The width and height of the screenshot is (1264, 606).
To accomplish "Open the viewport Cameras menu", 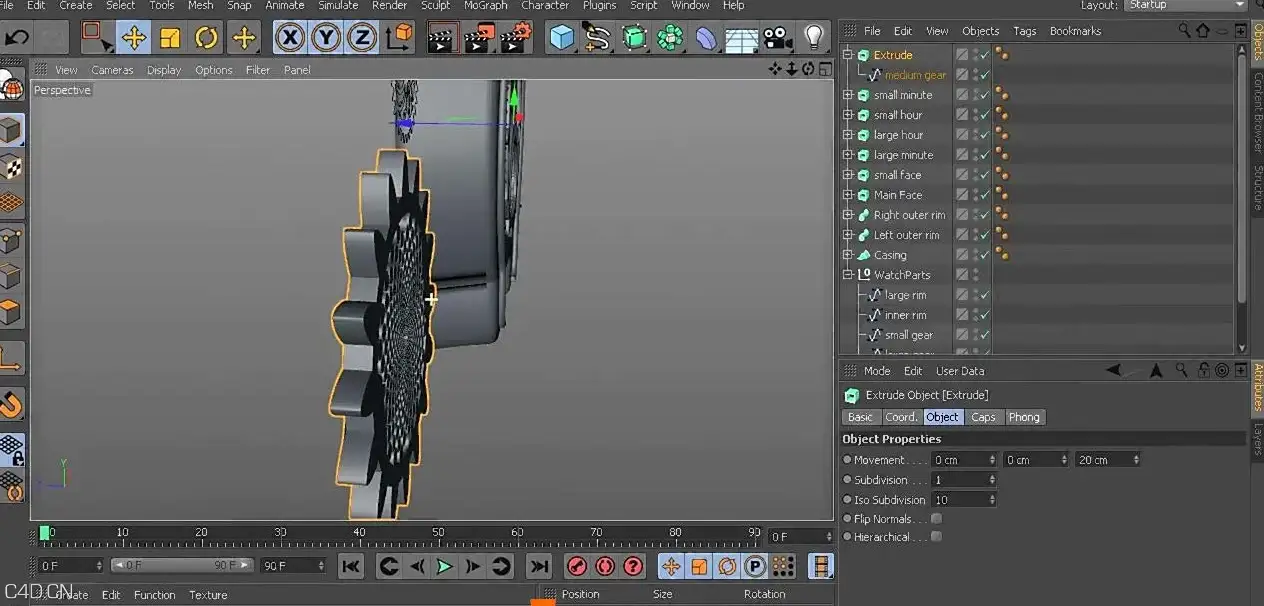I will 112,70.
